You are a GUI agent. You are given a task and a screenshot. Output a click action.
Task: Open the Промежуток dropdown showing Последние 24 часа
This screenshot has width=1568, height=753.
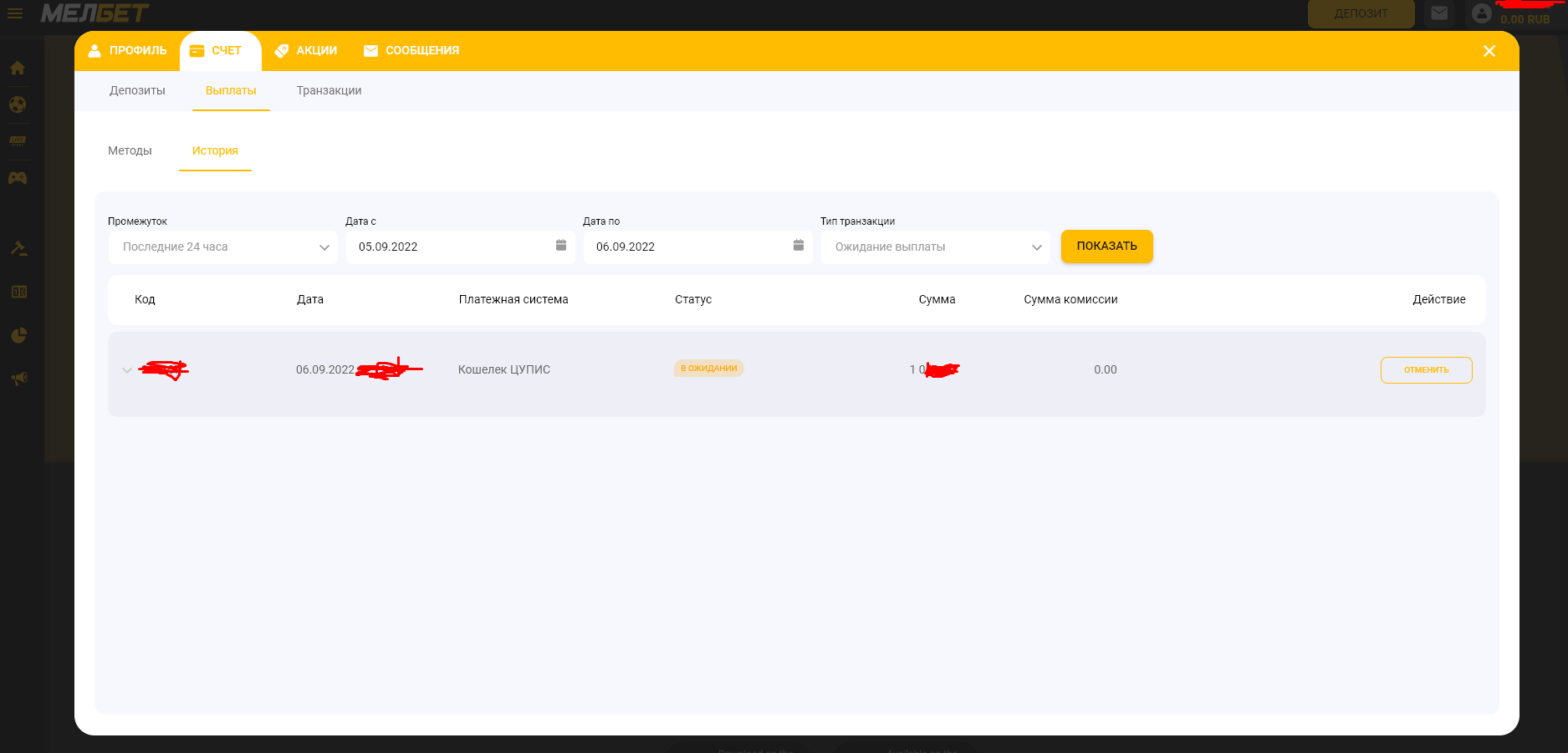[223, 247]
